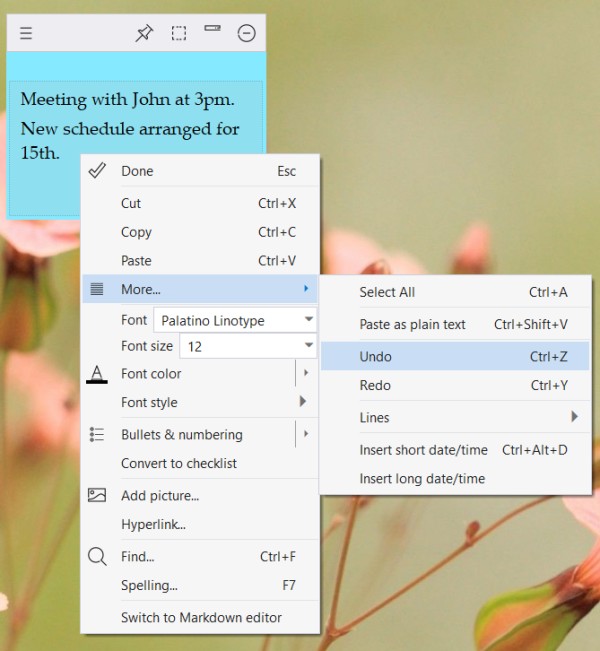Click the picture icon beside Add picture
The image size is (600, 651).
97,495
